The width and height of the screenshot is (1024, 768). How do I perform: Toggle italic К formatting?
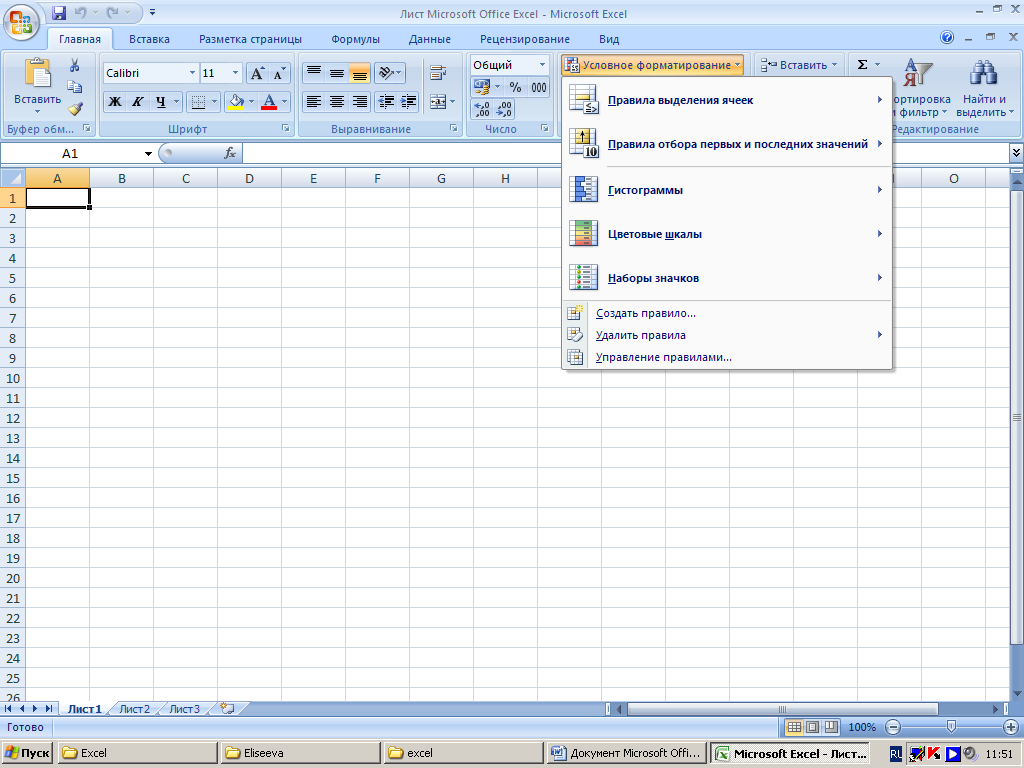pos(137,101)
